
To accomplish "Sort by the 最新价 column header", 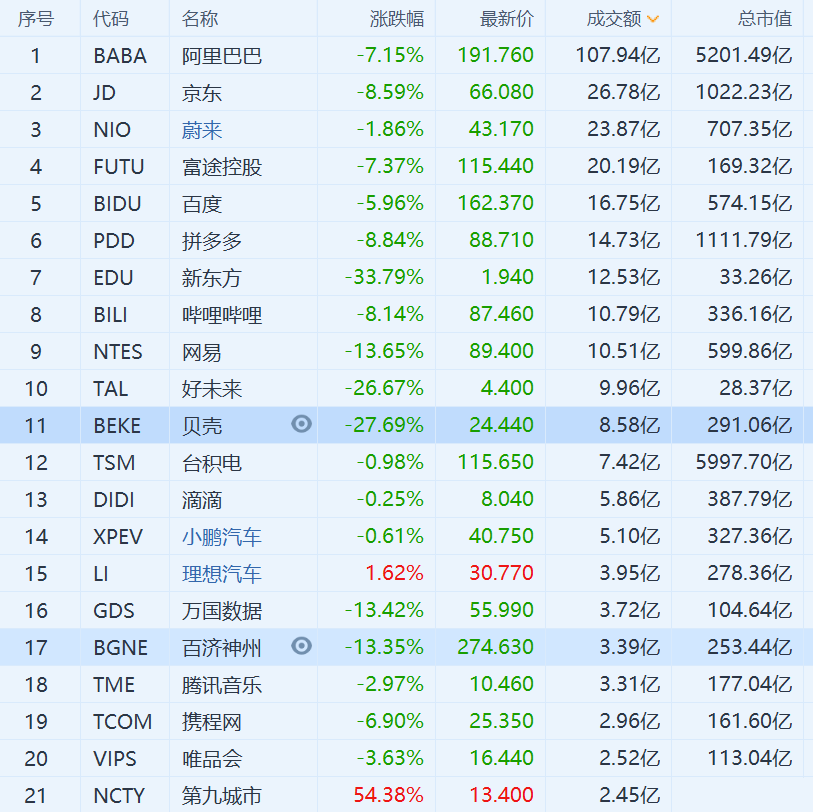I will pos(507,19).
